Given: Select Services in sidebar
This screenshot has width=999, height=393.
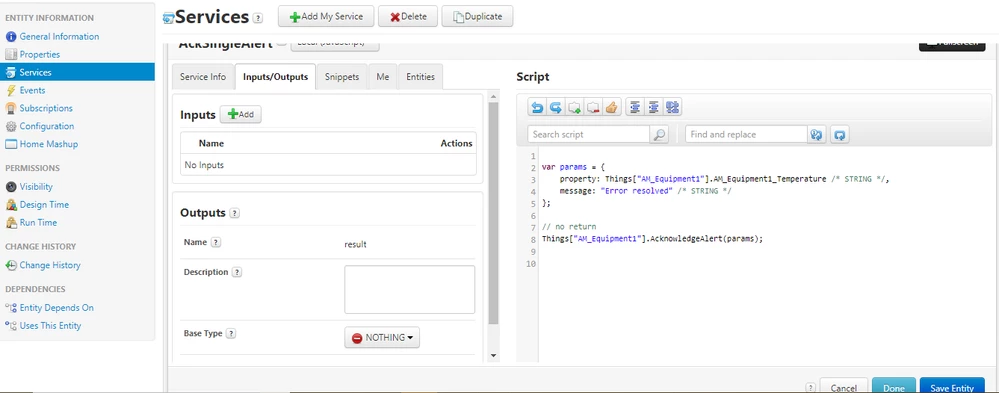Looking at the screenshot, I should click(77, 72).
